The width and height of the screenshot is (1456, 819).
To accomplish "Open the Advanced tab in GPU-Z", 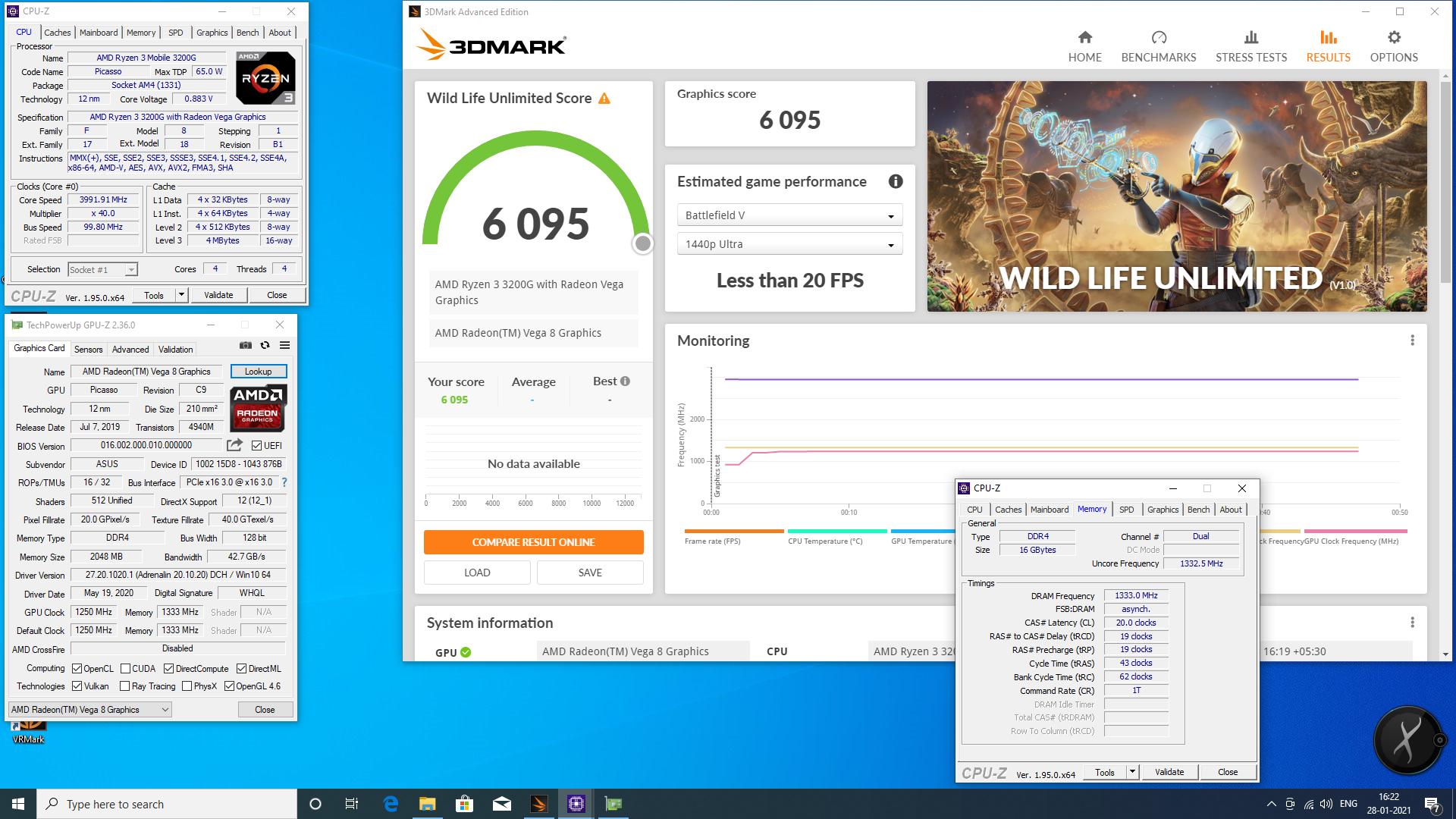I will click(x=130, y=350).
